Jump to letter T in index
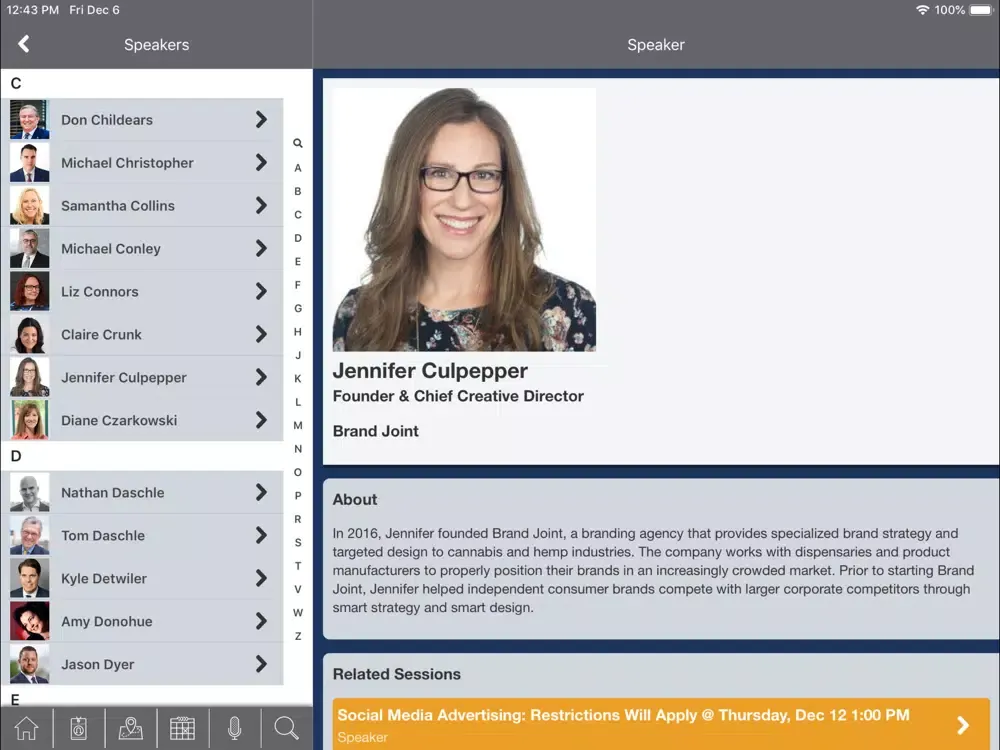The height and width of the screenshot is (750, 1000). point(298,566)
